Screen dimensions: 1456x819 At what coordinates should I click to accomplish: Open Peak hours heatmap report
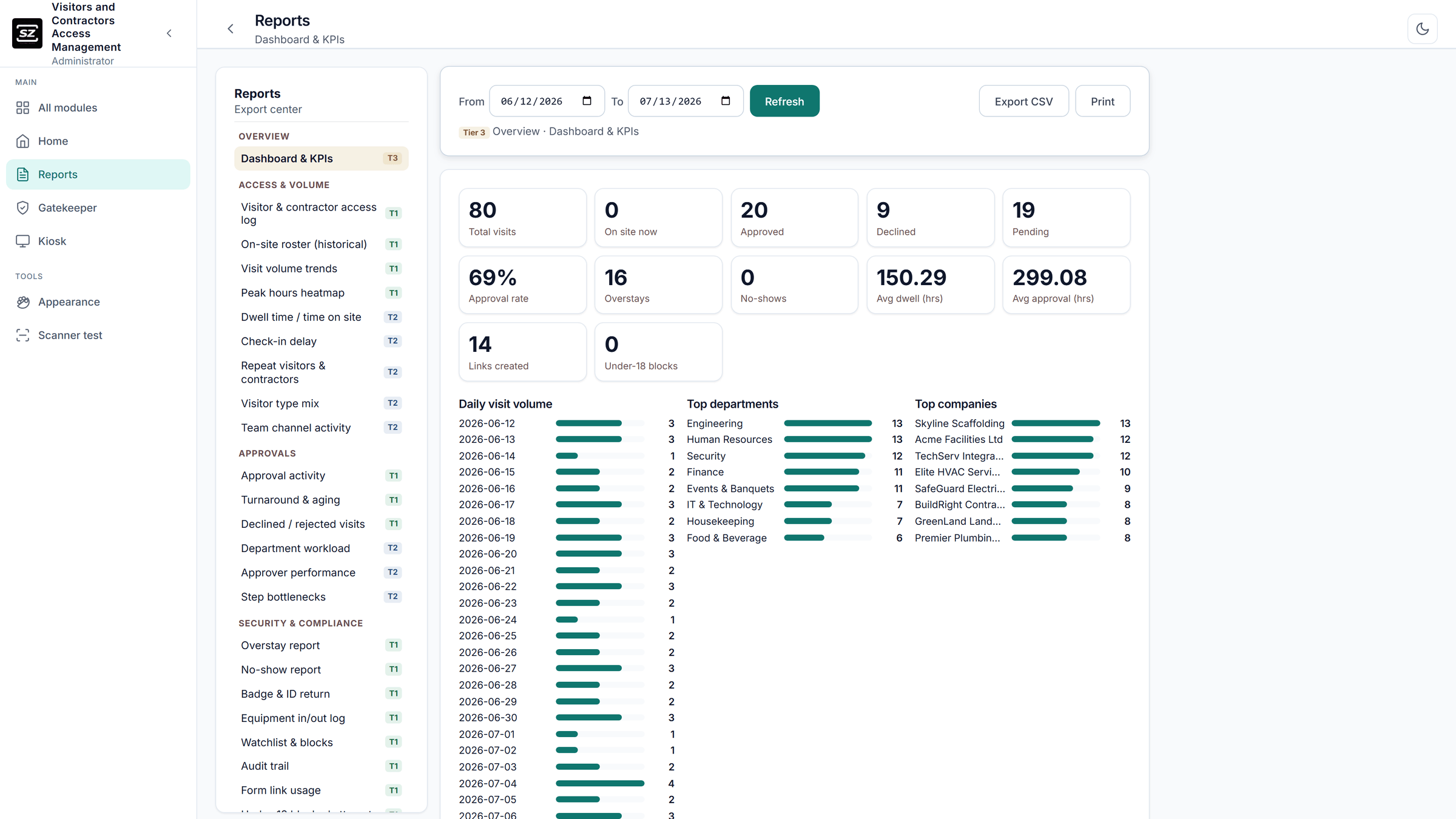[321, 292]
